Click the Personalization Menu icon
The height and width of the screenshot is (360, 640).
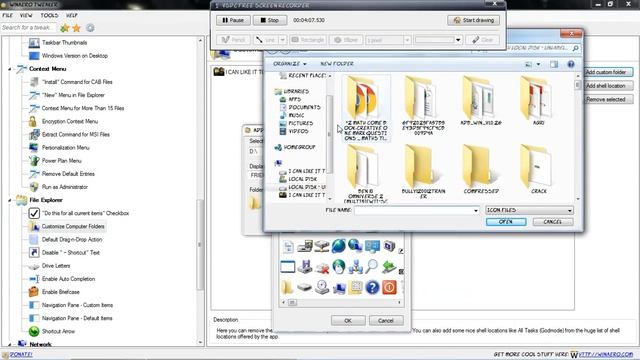click(x=34, y=147)
